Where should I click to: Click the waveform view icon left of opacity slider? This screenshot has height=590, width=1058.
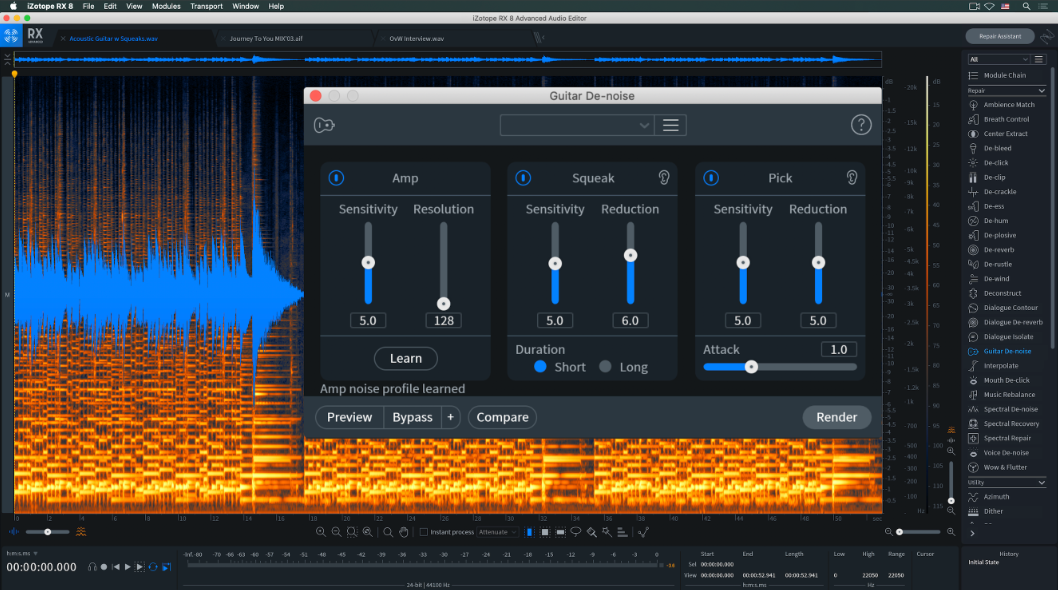(14, 532)
